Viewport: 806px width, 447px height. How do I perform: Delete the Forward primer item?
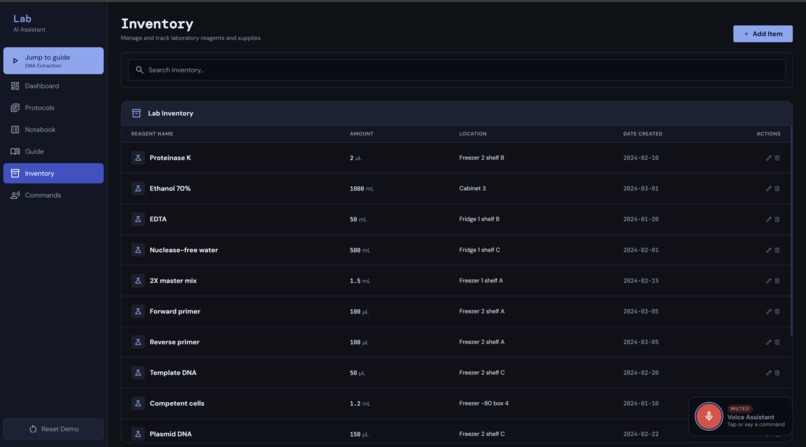coord(777,311)
